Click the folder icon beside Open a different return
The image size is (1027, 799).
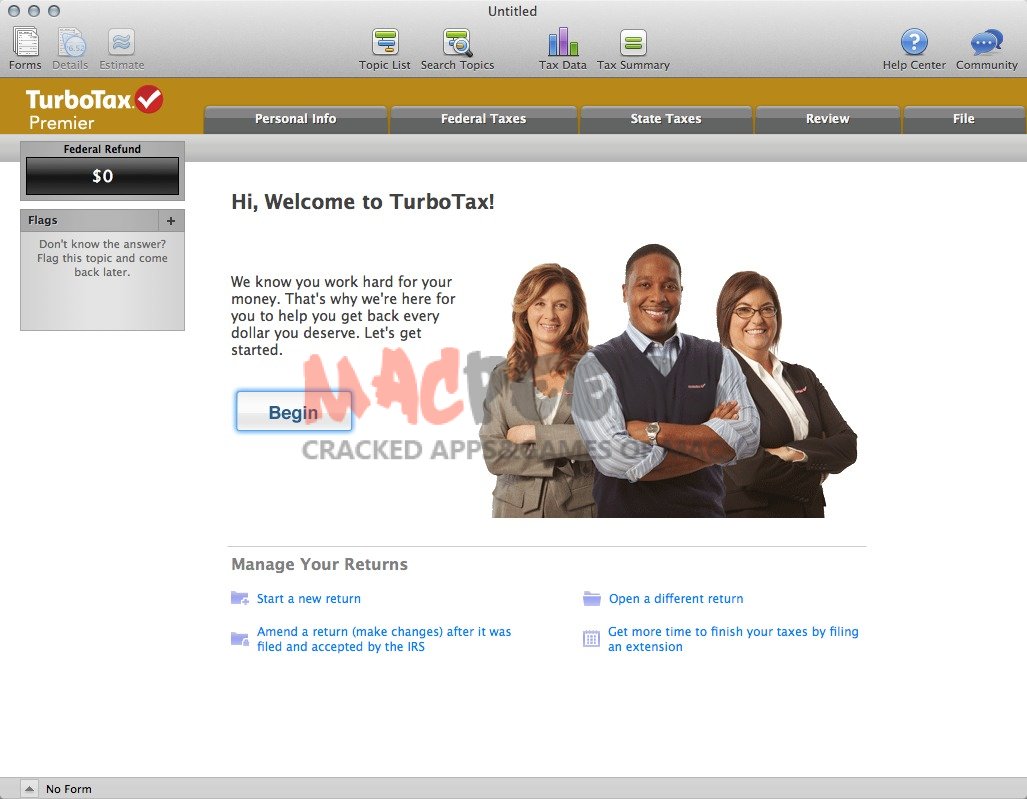pos(591,598)
